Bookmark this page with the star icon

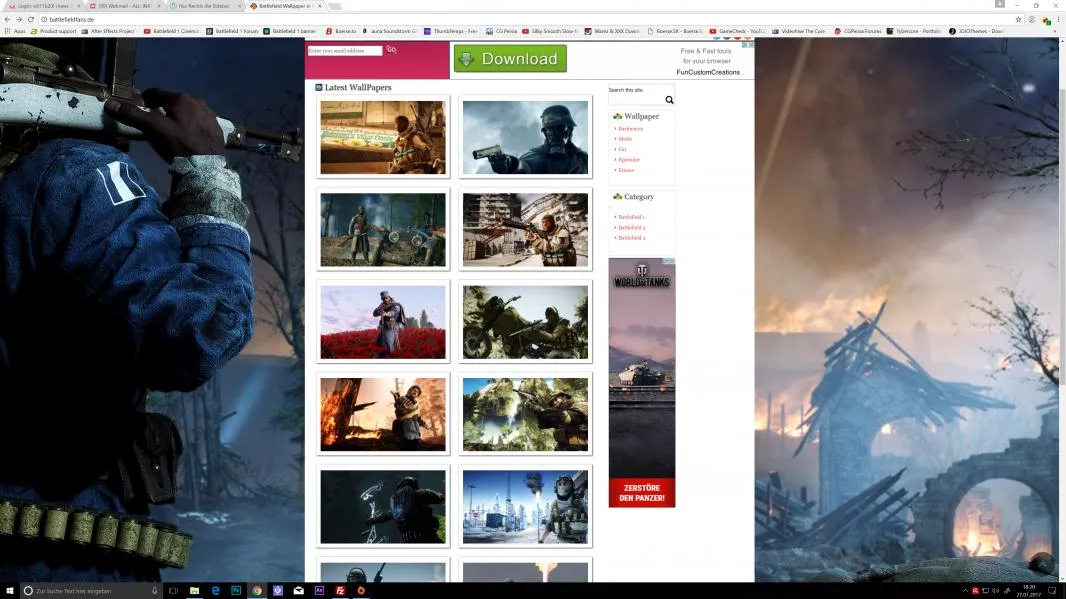pos(1018,20)
